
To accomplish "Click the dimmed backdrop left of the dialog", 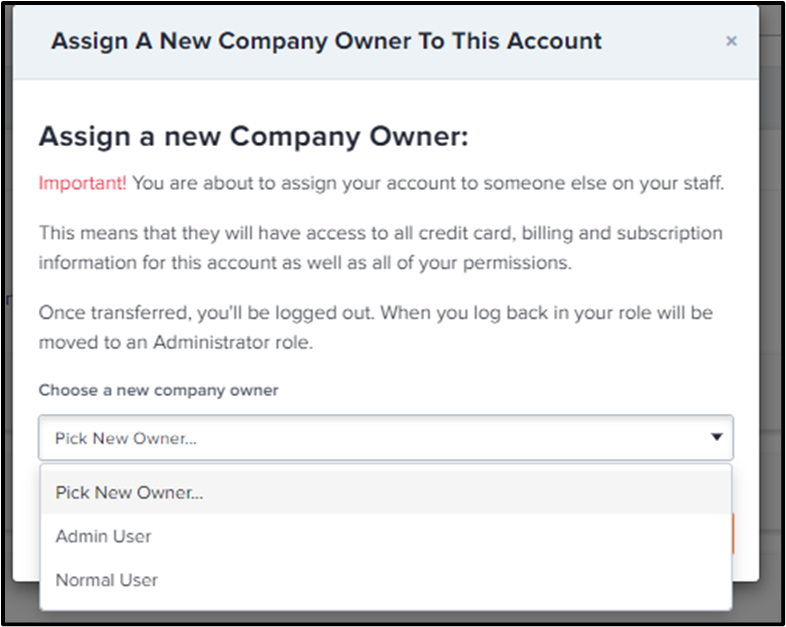I will point(7,300).
